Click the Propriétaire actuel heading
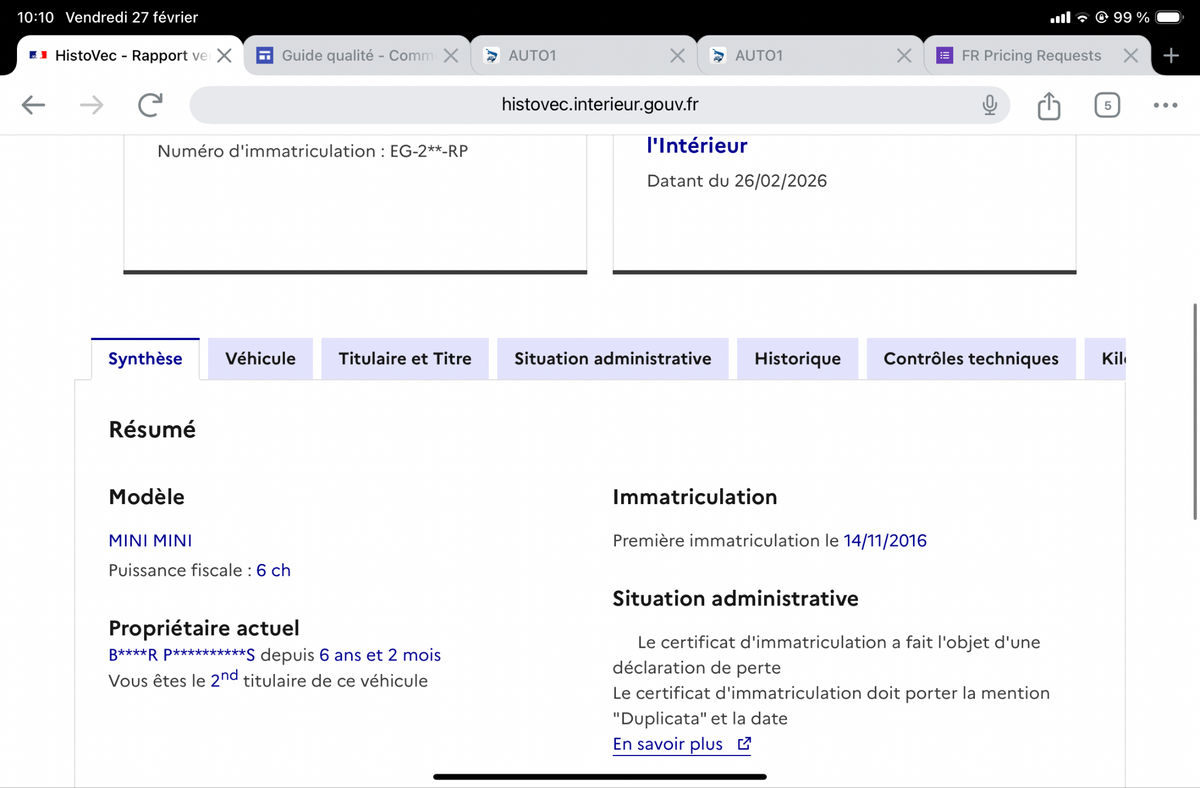Screen dimensions: 1200x788 (204, 628)
